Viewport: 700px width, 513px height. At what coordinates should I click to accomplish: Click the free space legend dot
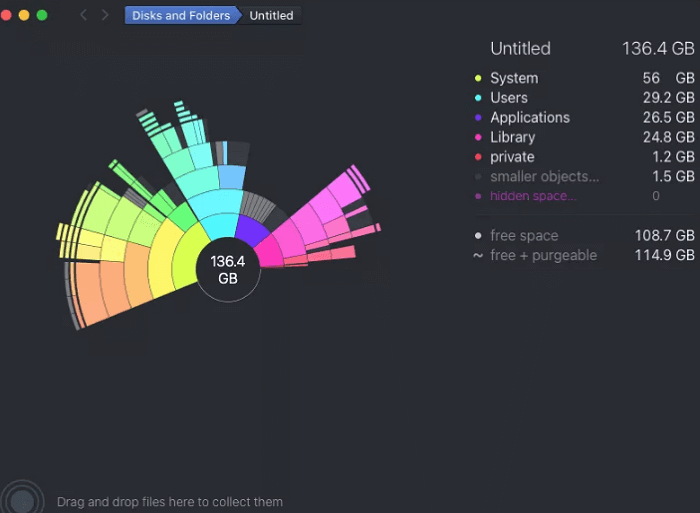click(478, 236)
